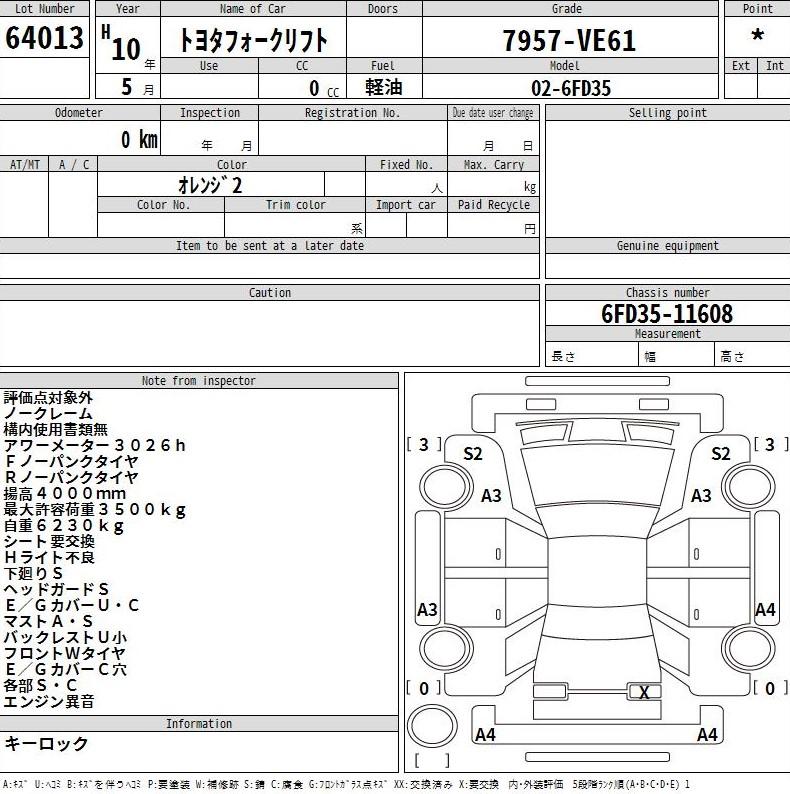Screen dimensions: 790x794
Task: Select the note マストA・S
Action: [x=48, y=621]
